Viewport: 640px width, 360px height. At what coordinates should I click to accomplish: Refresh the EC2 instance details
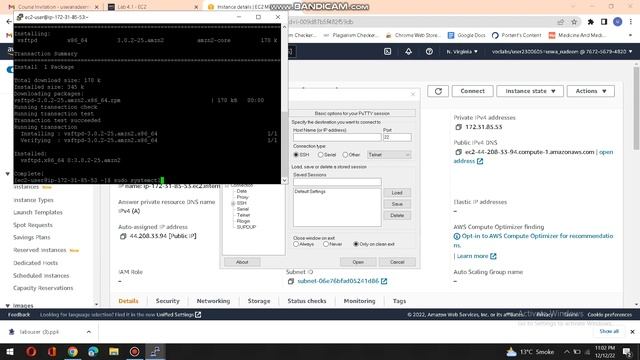point(438,91)
